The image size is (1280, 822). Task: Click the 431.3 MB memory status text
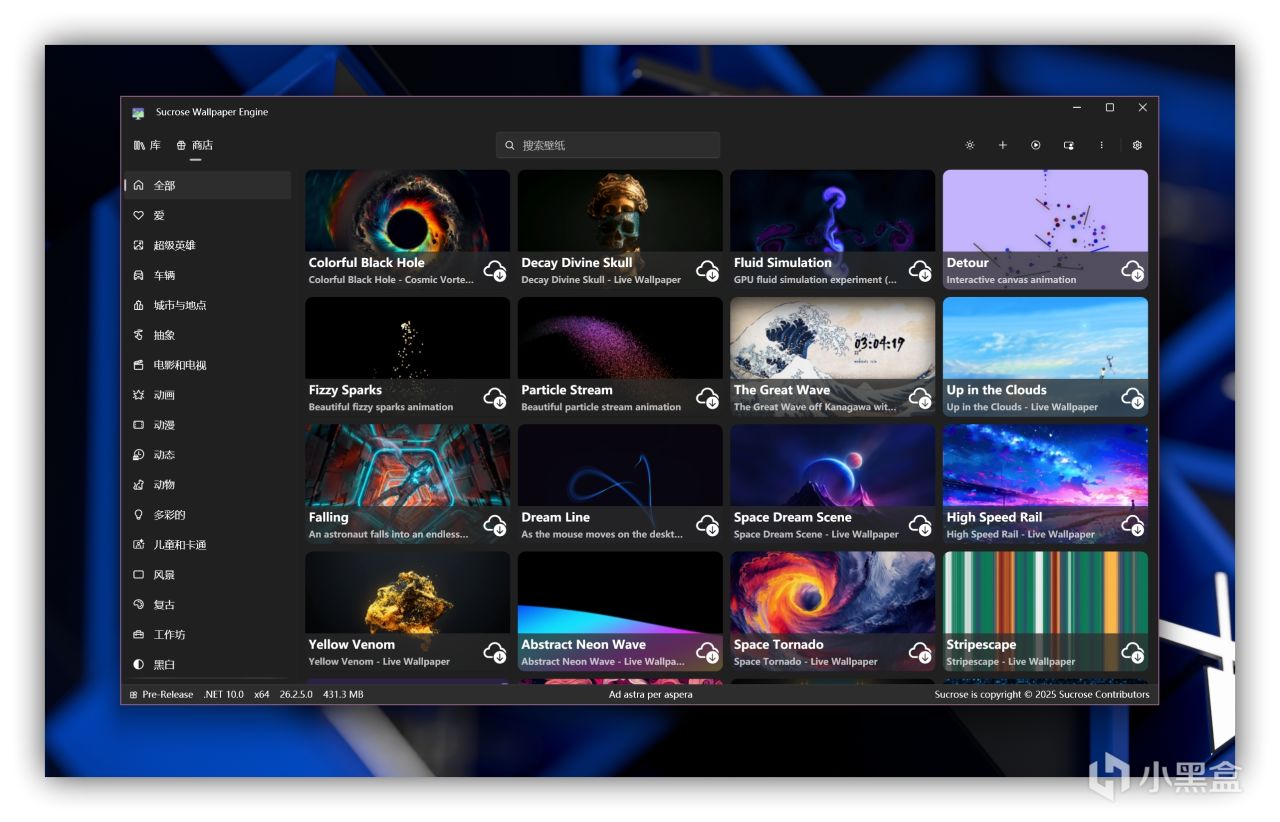tap(343, 694)
